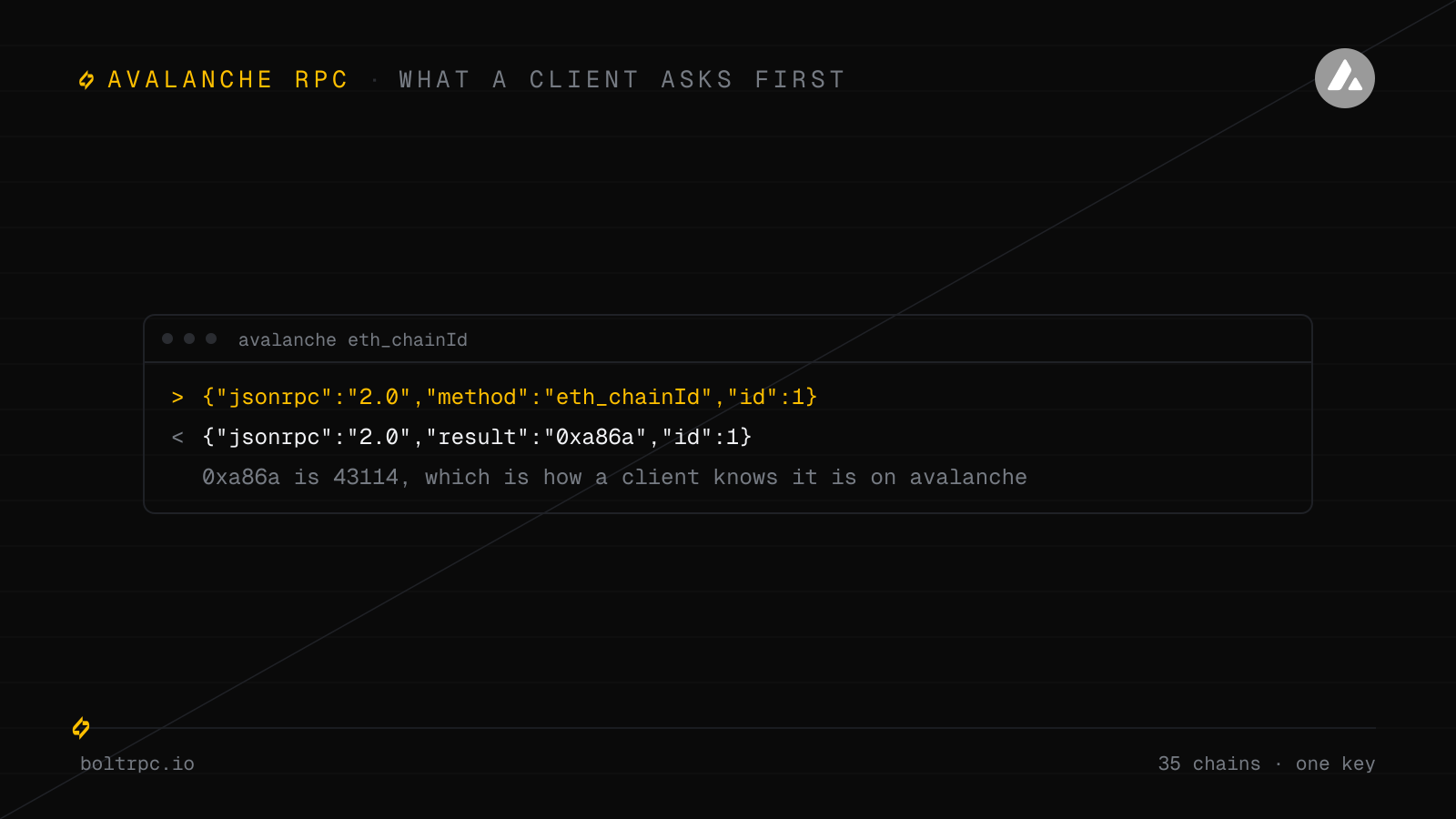The width and height of the screenshot is (1456, 819).
Task: Select the AVALANCHE RPC heading
Action: (x=228, y=80)
